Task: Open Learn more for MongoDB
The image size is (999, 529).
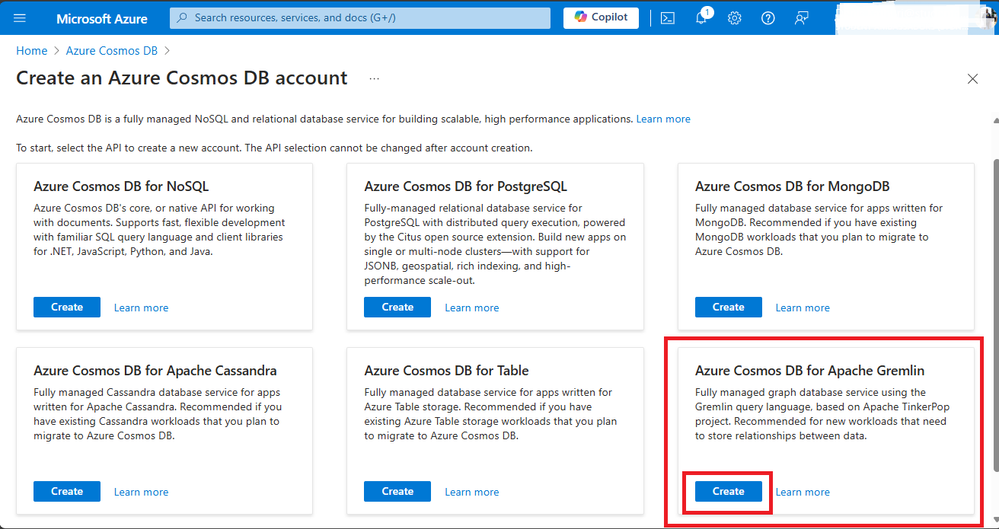Action: point(802,308)
